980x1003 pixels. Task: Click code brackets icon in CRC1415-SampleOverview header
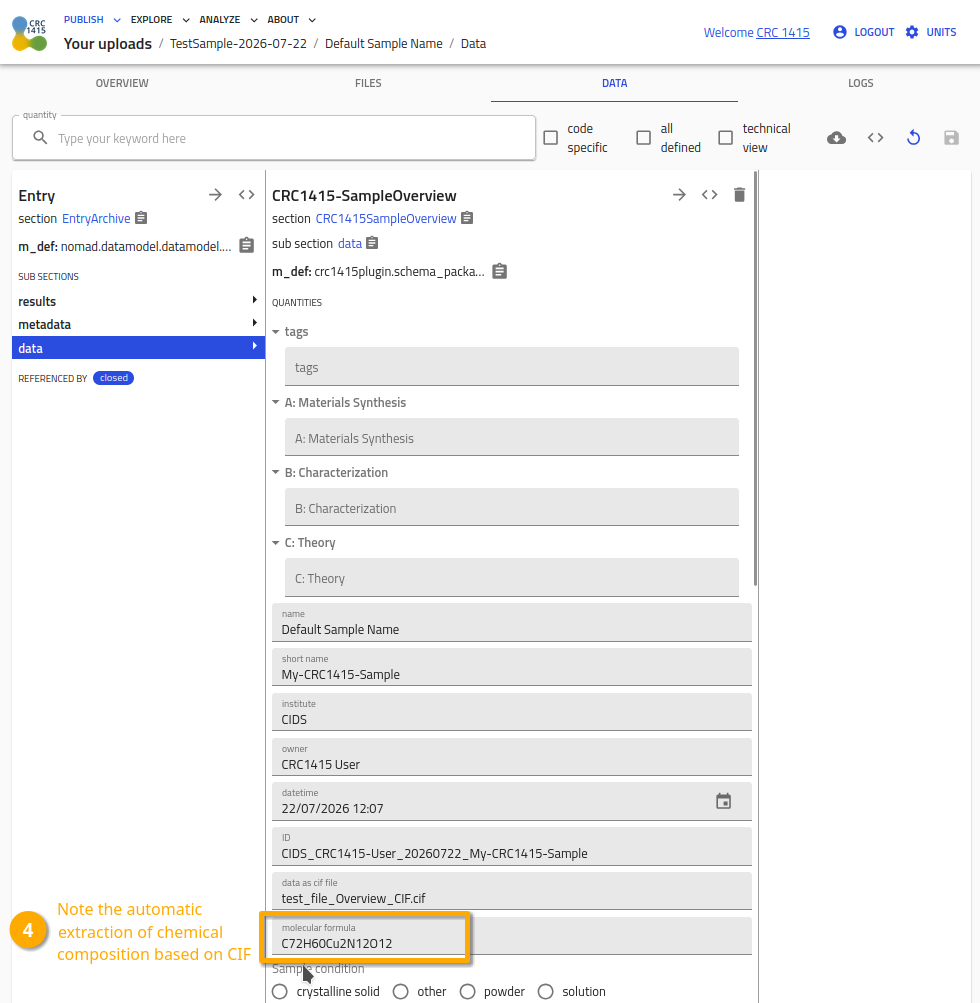coord(709,194)
